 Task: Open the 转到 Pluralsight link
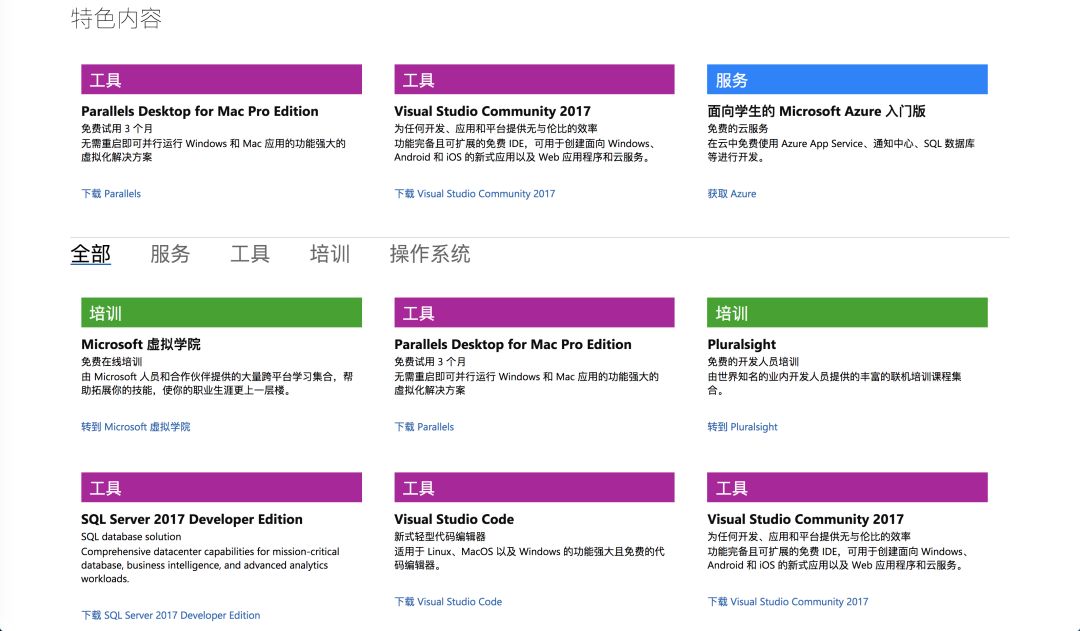click(x=742, y=427)
